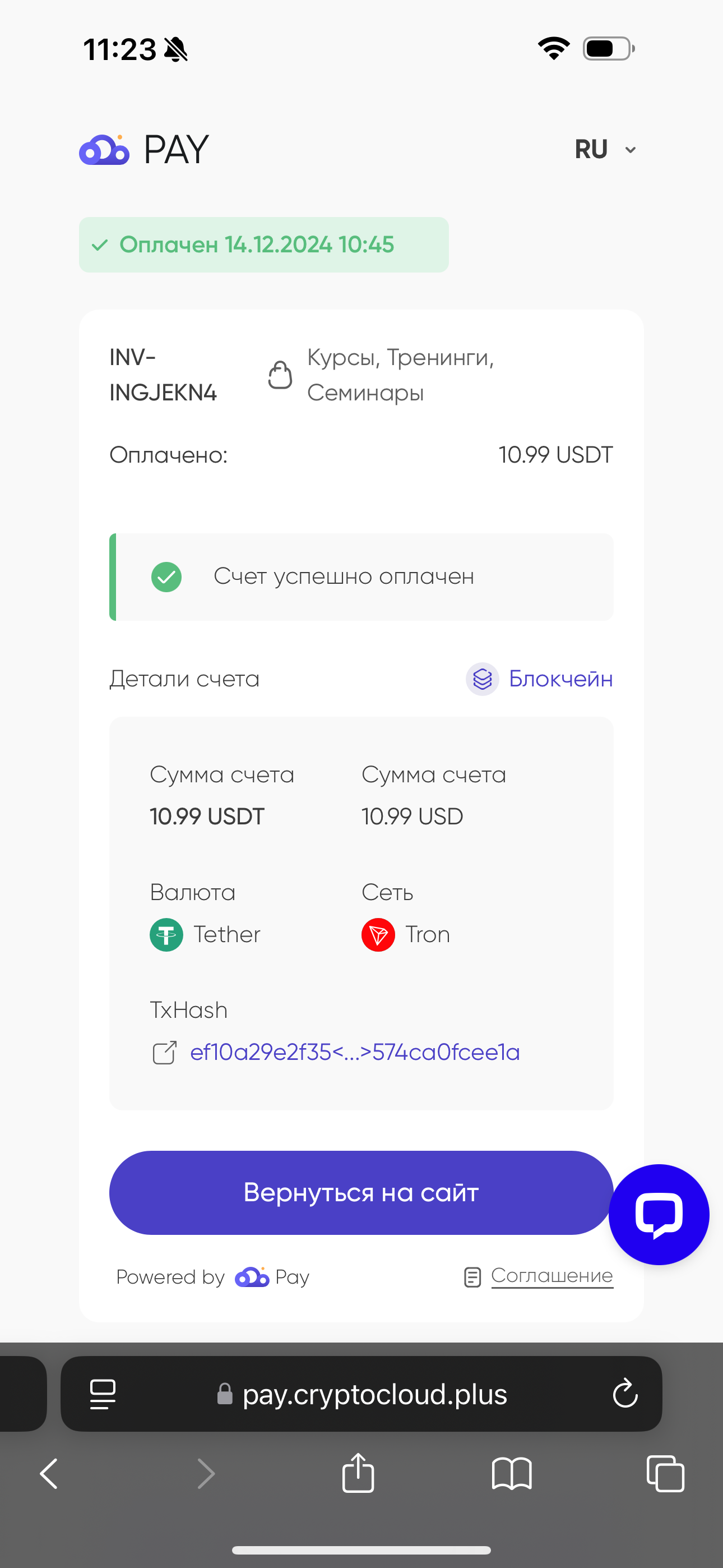Open transaction hash ef10a29e2f35 link
Screen dimensions: 723x1568
pos(355,1053)
